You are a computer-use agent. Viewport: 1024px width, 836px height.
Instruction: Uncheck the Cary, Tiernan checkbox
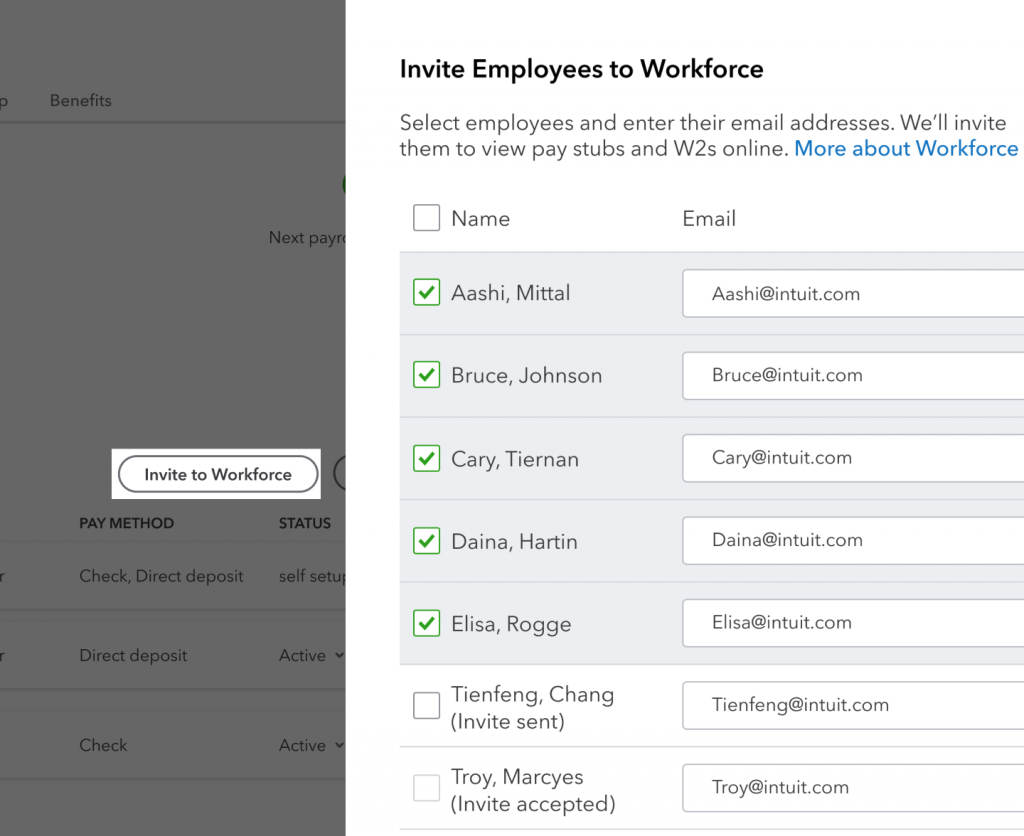pos(426,458)
